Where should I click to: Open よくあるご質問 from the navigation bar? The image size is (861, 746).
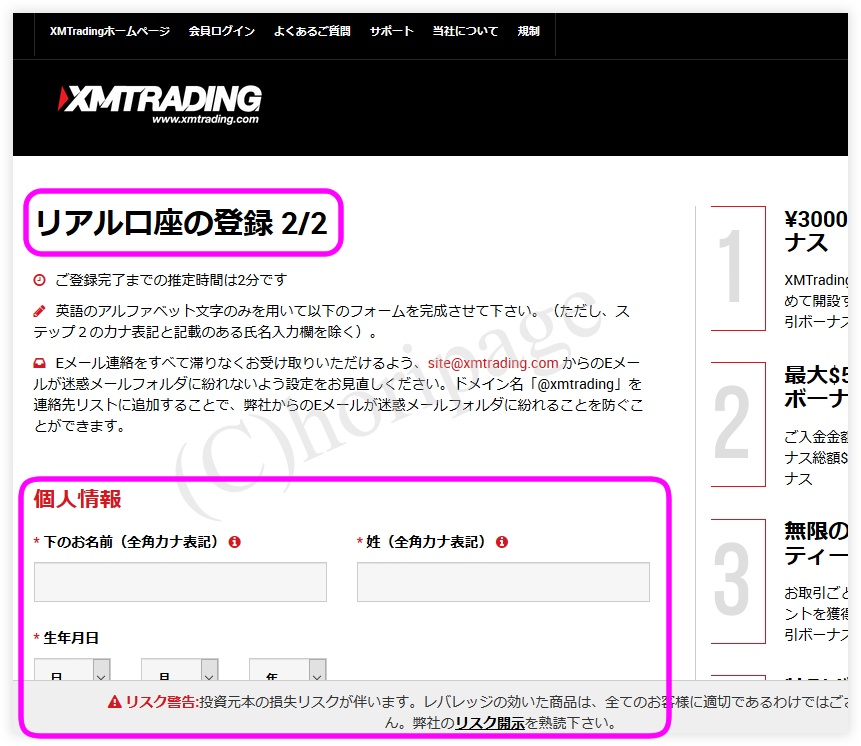coord(312,31)
